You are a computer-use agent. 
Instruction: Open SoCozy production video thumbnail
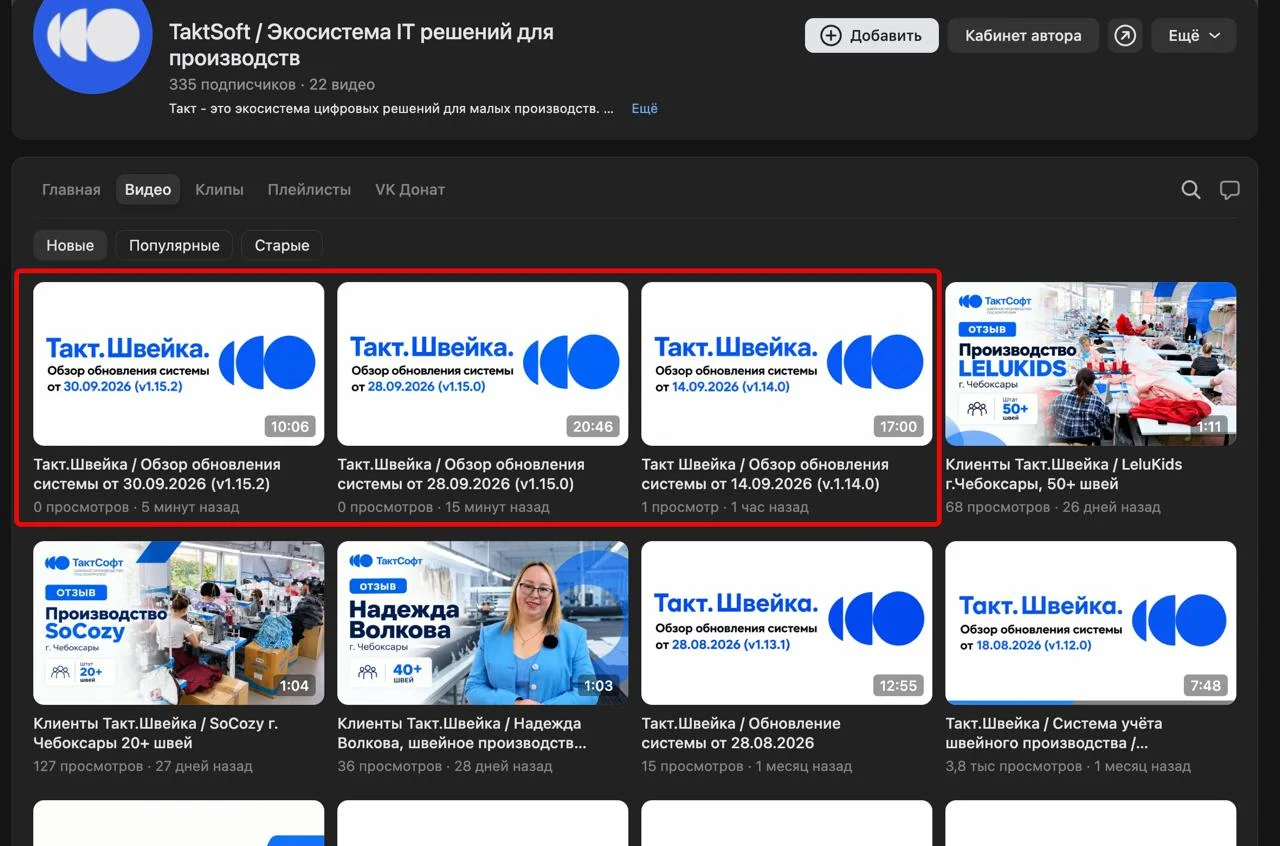click(179, 623)
